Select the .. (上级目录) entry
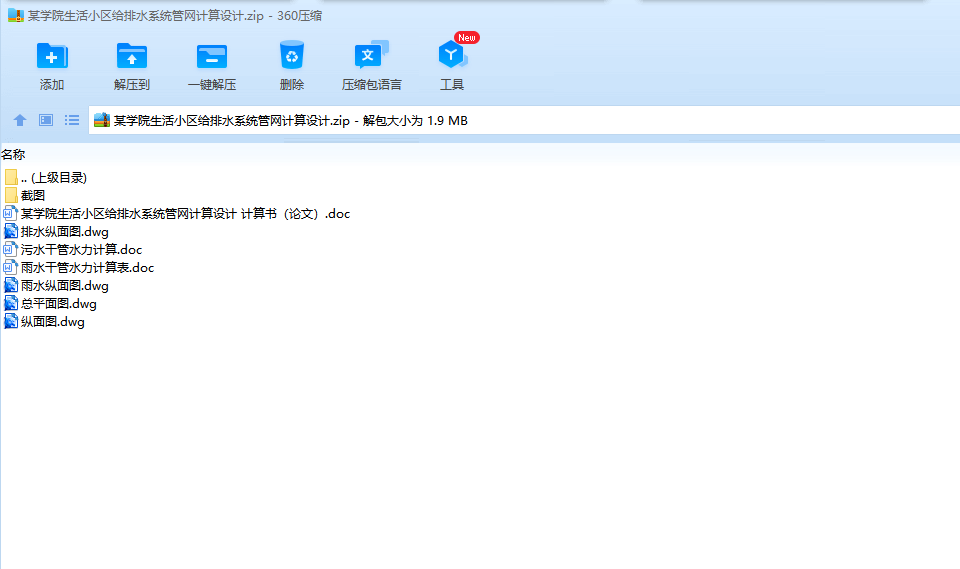Image resolution: width=960 pixels, height=569 pixels. (54, 178)
